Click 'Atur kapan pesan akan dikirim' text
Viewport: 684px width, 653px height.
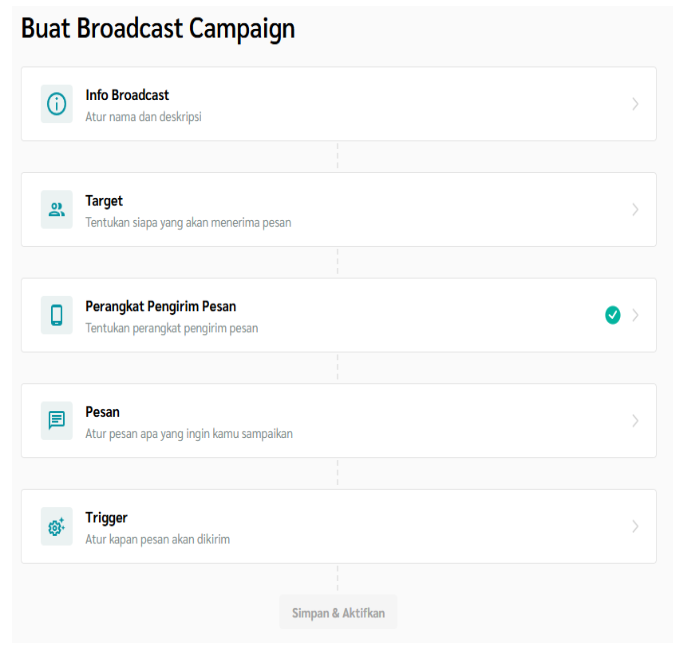click(x=158, y=540)
